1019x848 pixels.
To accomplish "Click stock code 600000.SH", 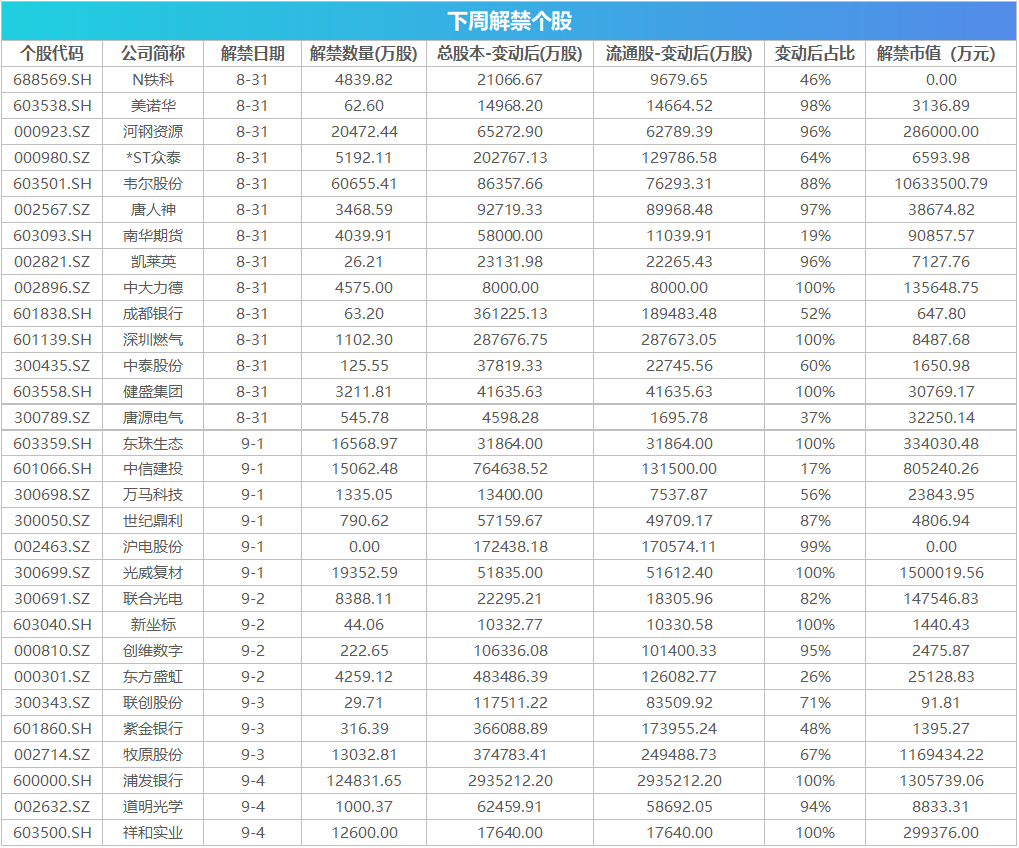I will 52,781.
